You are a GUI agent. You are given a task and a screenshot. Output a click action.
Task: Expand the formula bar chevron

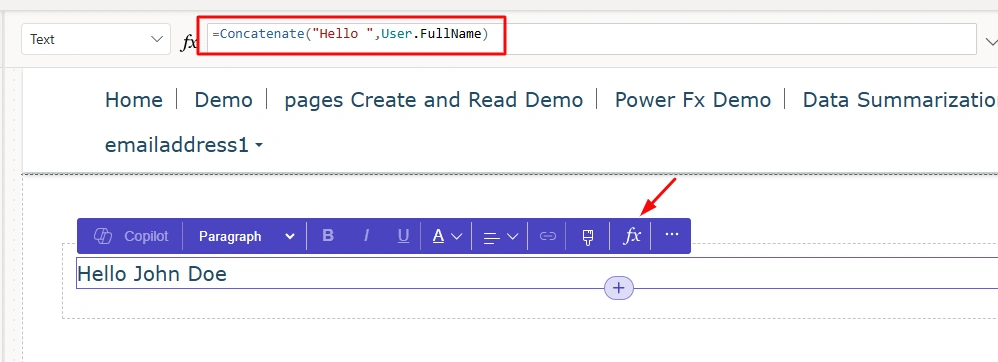point(990,41)
